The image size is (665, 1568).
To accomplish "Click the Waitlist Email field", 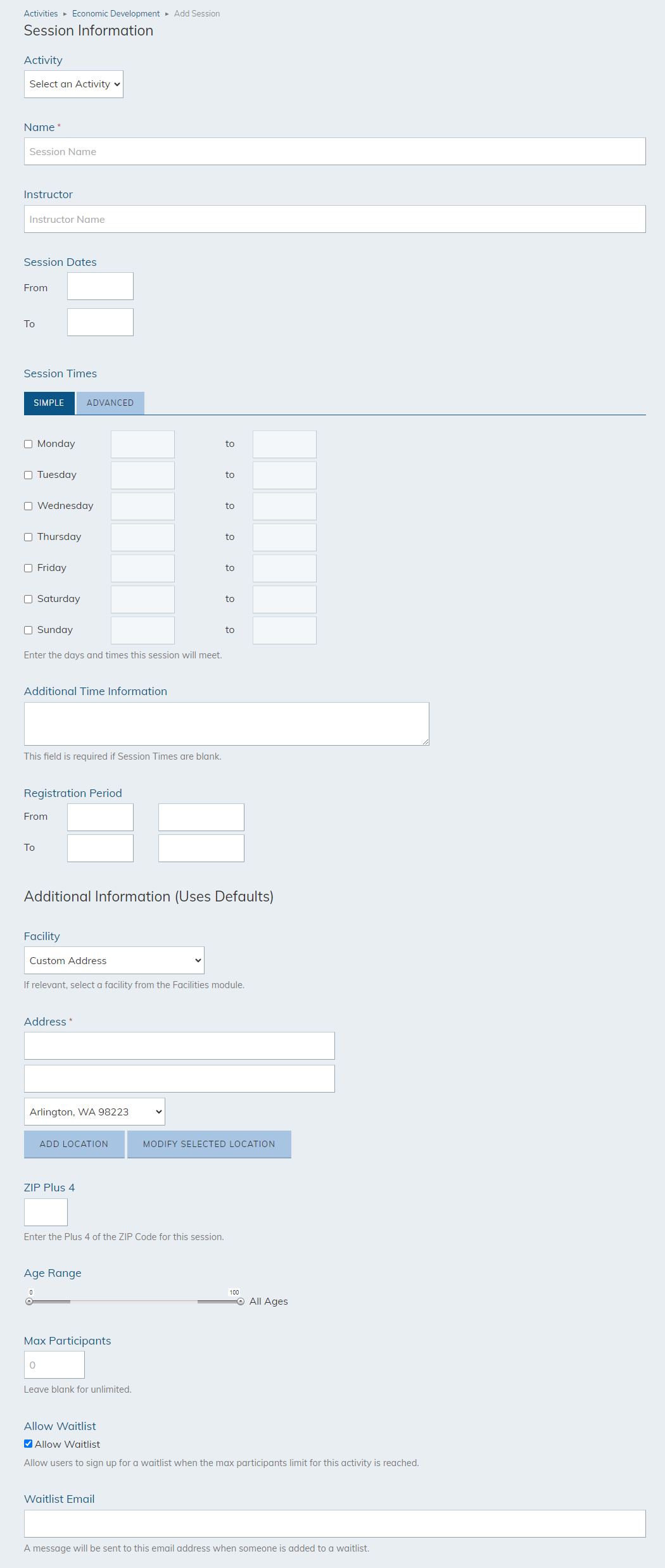I will coord(334,1524).
